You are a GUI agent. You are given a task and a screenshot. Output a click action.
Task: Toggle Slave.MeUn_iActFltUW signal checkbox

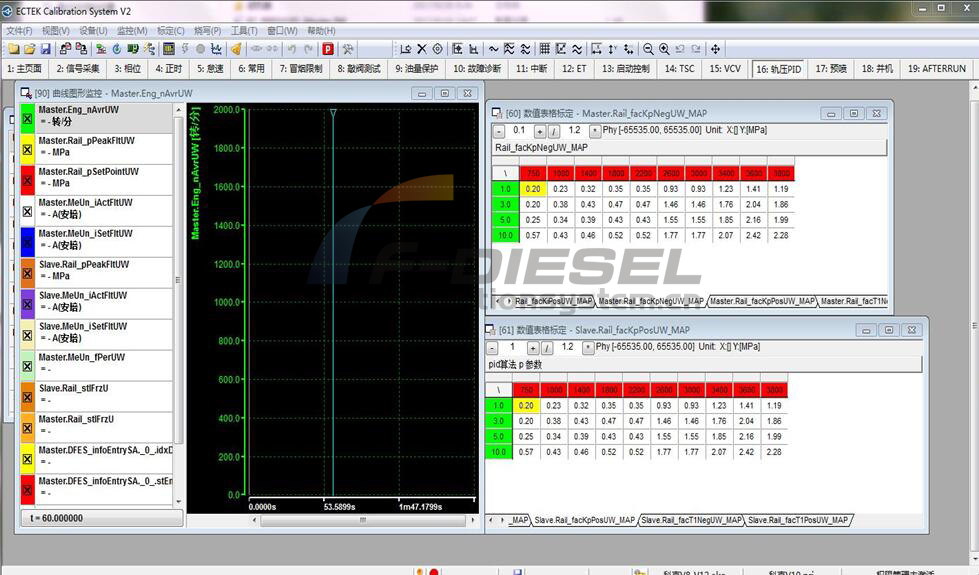[x=27, y=305]
